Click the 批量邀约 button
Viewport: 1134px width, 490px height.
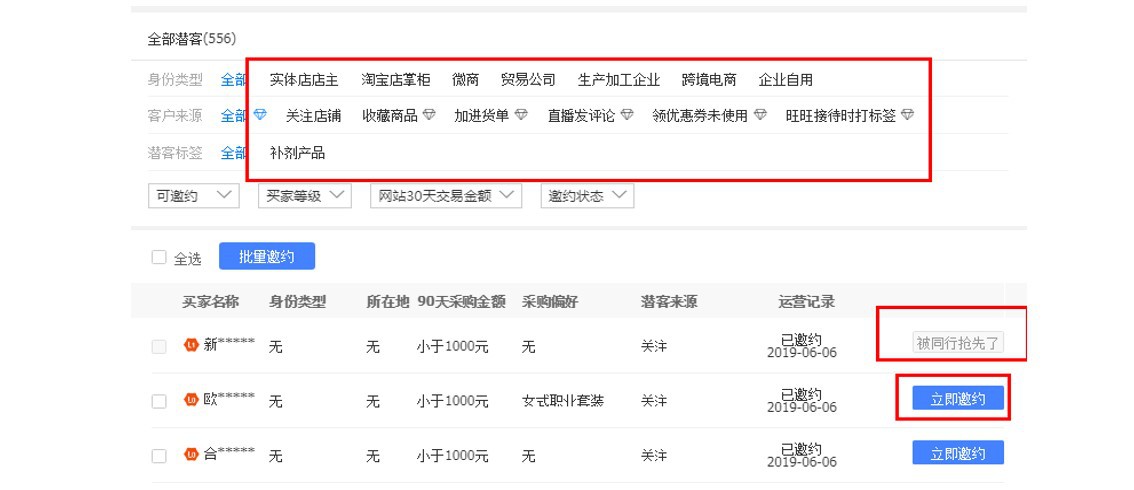[x=267, y=257]
